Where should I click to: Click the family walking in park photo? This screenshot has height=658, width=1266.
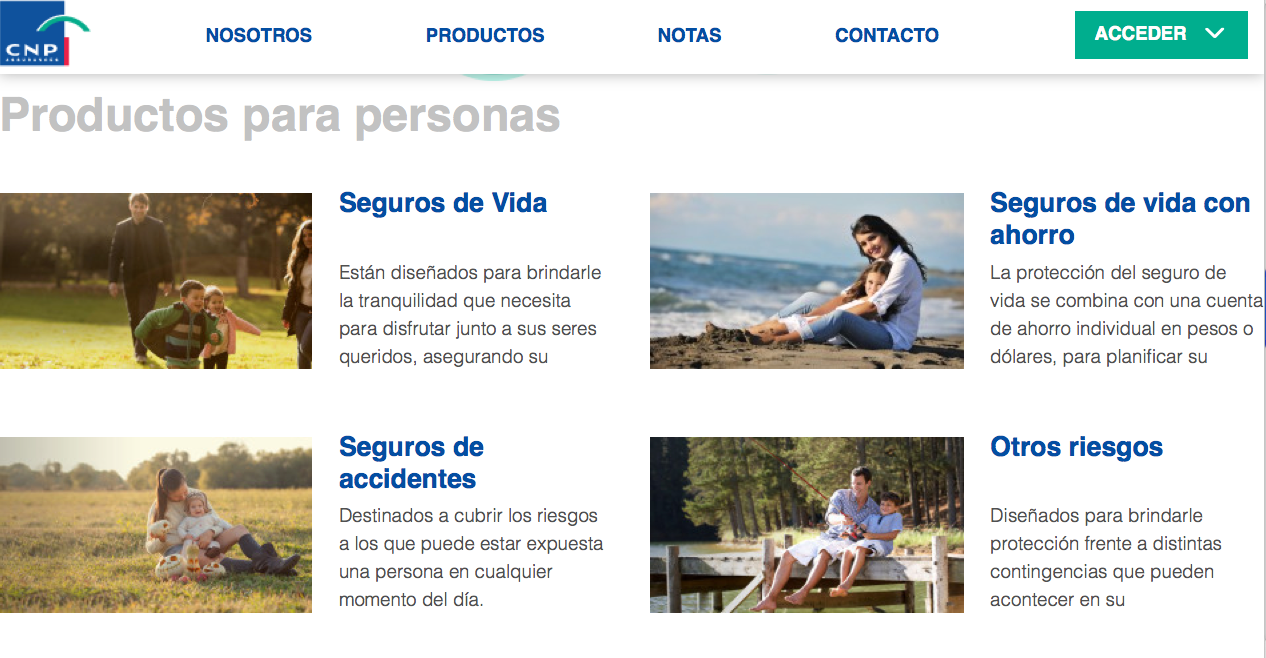click(156, 281)
